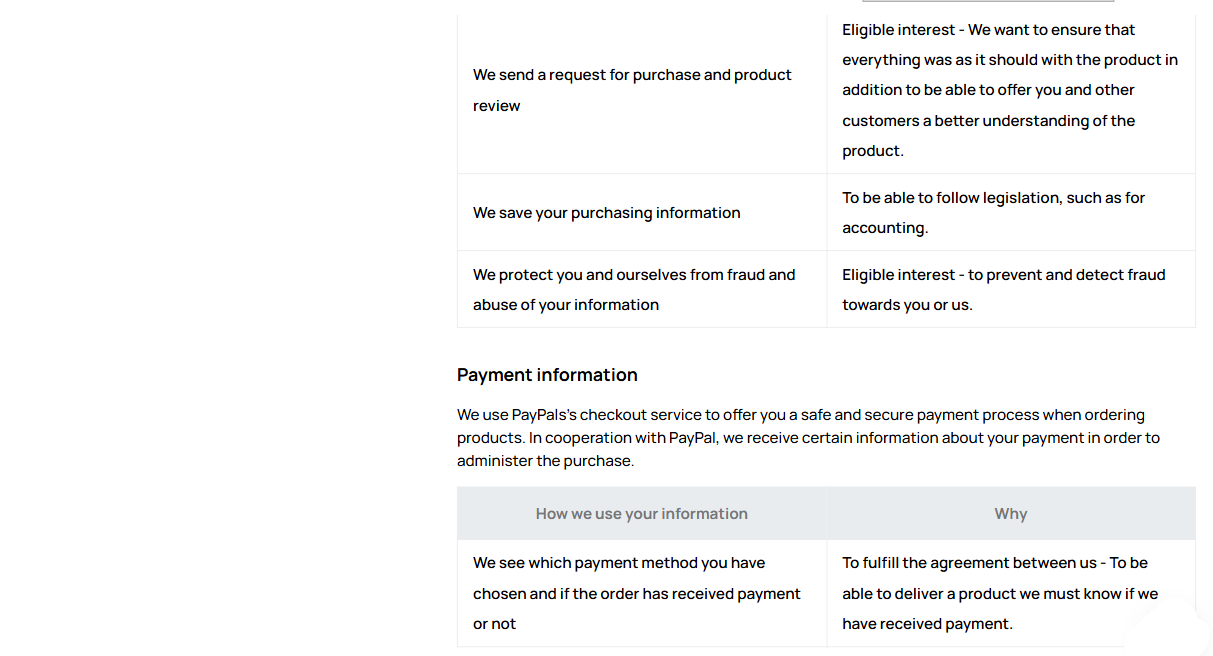Click the "Why" column header
The height and width of the screenshot is (656, 1213).
[x=1010, y=514]
